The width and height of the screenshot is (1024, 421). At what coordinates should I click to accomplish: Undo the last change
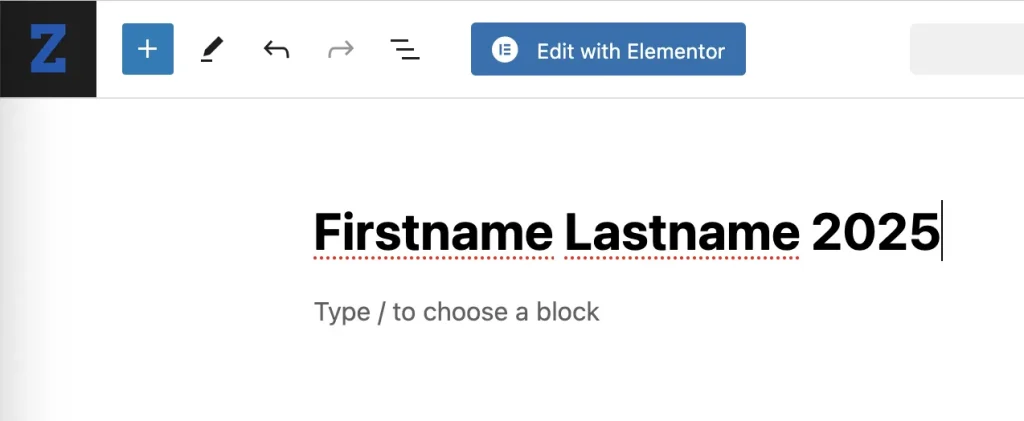pos(276,49)
